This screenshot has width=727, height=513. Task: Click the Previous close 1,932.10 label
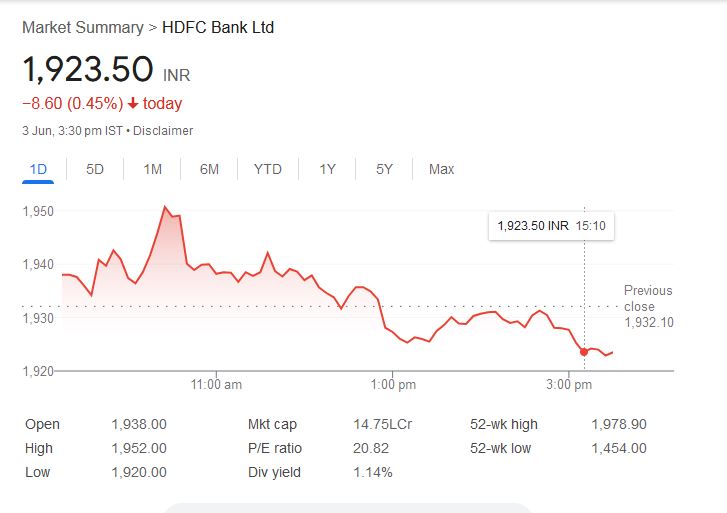pos(649,307)
